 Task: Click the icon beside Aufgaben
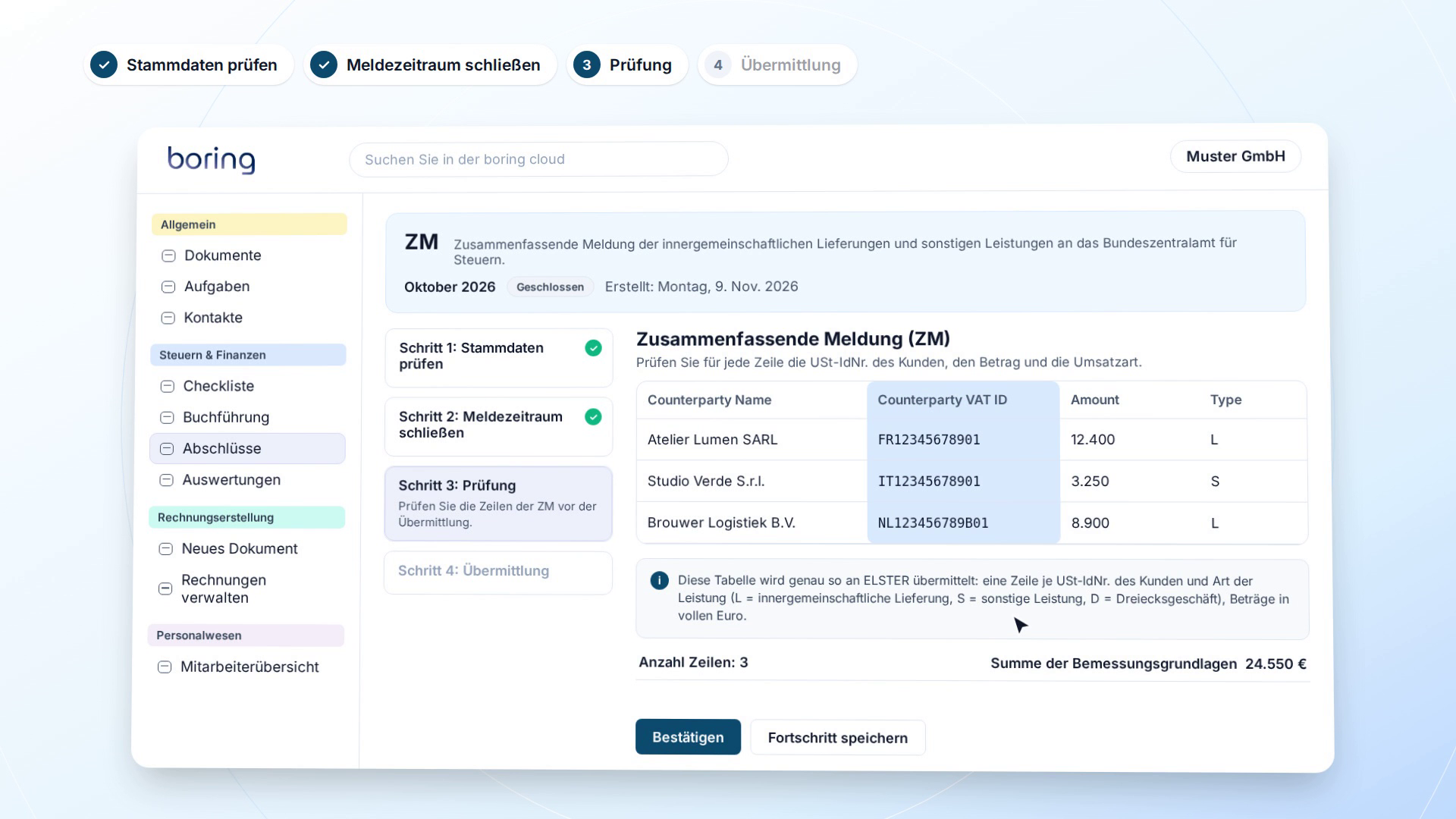168,287
